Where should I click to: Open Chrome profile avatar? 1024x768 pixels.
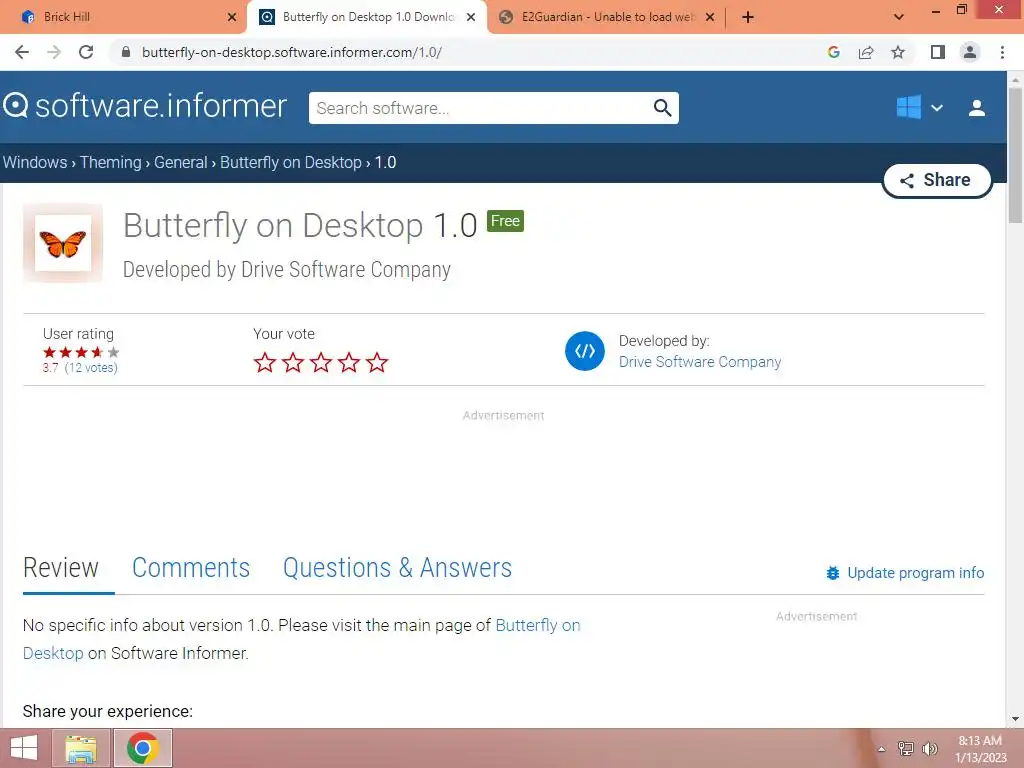coord(970,52)
